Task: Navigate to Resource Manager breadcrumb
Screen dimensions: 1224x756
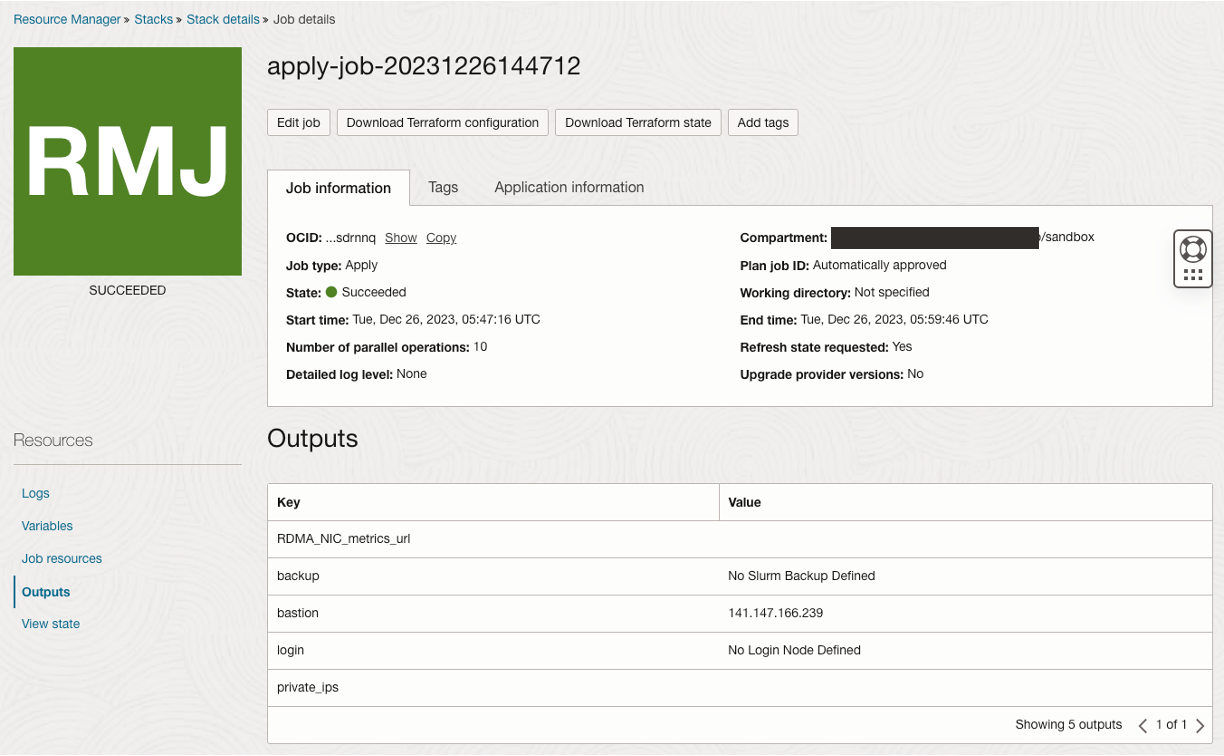Action: pos(67,19)
